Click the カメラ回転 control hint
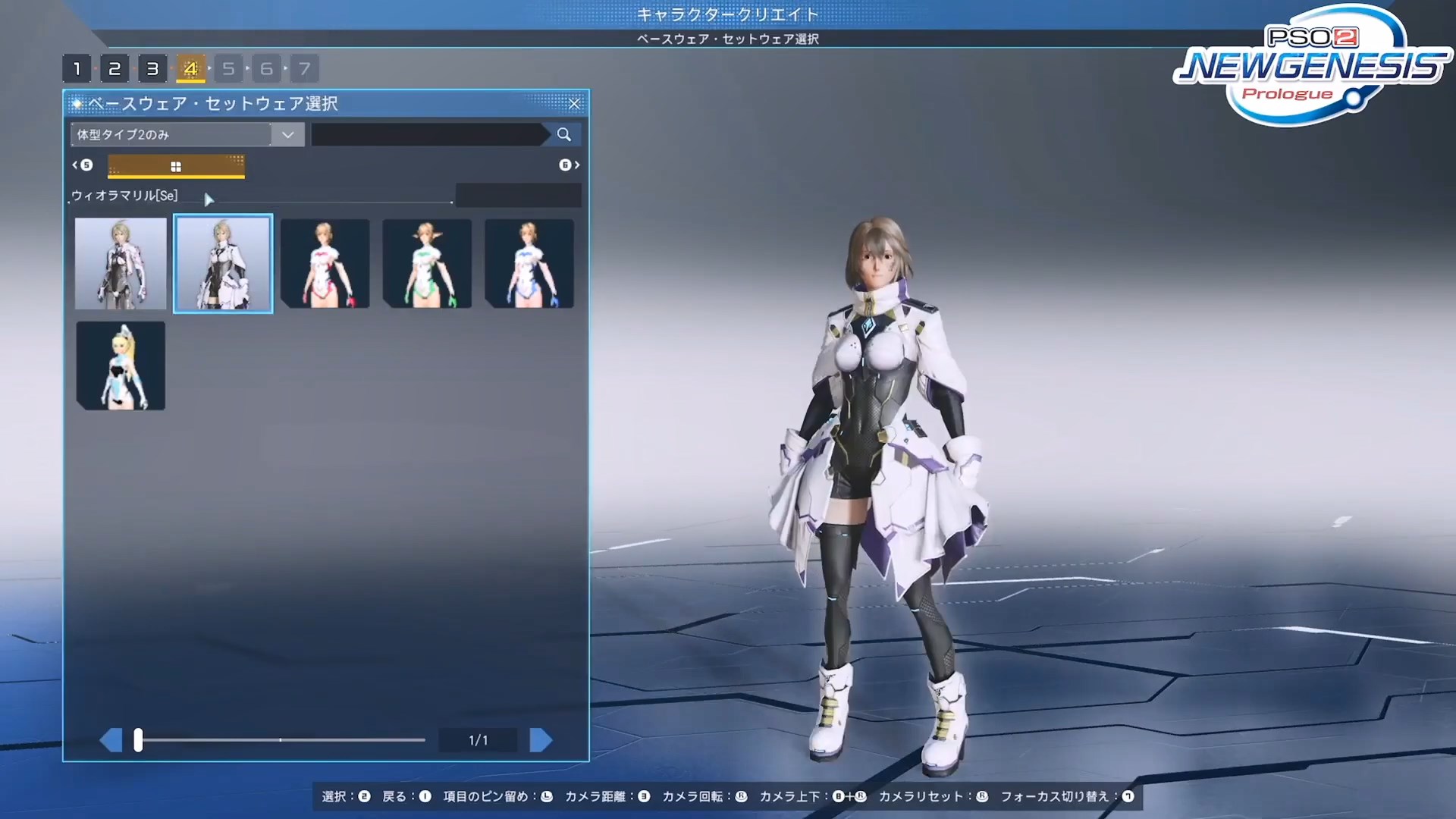The height and width of the screenshot is (819, 1456). pos(704,796)
